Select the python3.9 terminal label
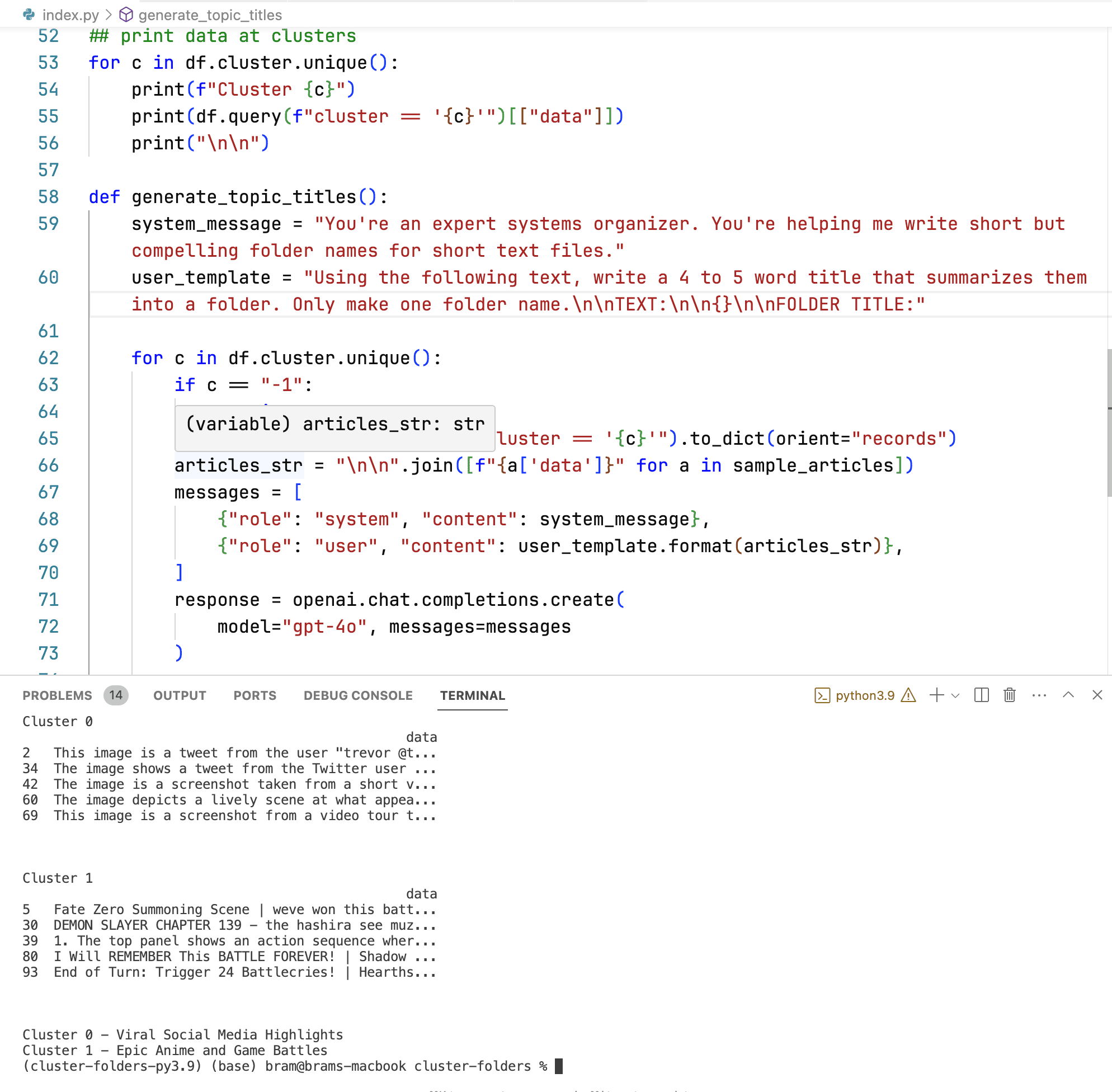The image size is (1112, 1092). pyautogui.click(x=864, y=696)
